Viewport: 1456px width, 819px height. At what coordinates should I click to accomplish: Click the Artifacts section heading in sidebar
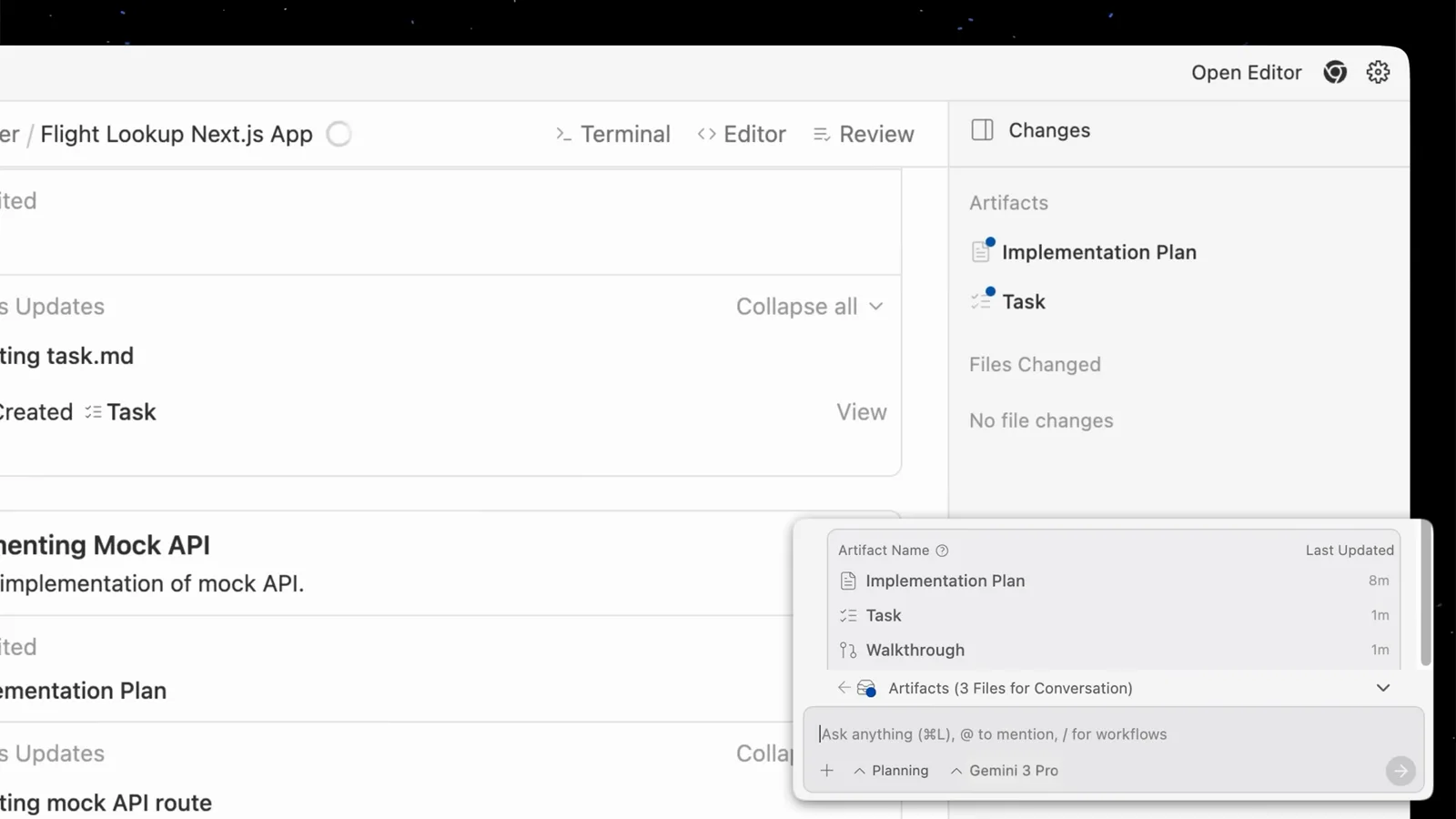point(1008,203)
